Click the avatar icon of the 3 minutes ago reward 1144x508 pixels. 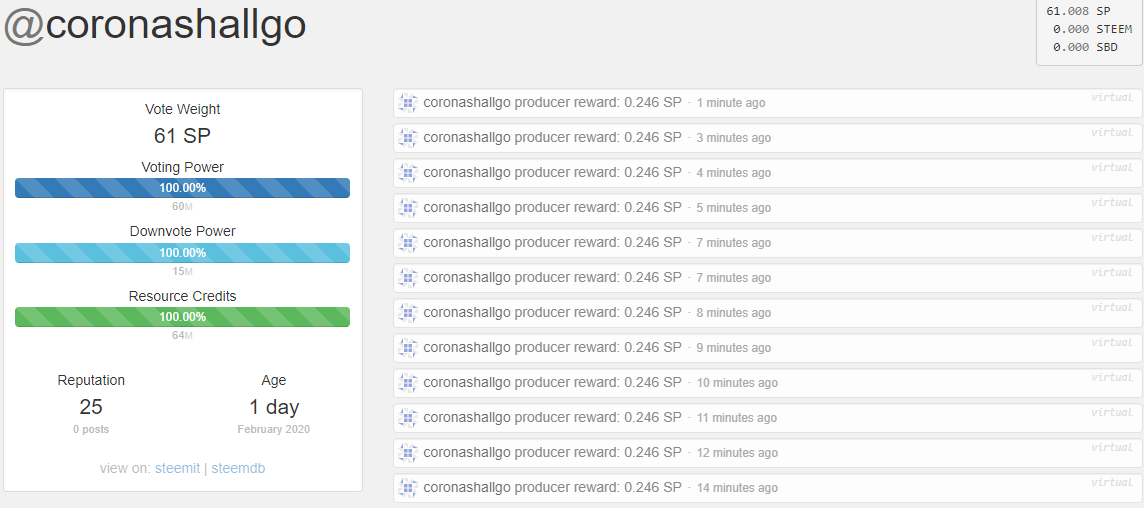click(408, 138)
